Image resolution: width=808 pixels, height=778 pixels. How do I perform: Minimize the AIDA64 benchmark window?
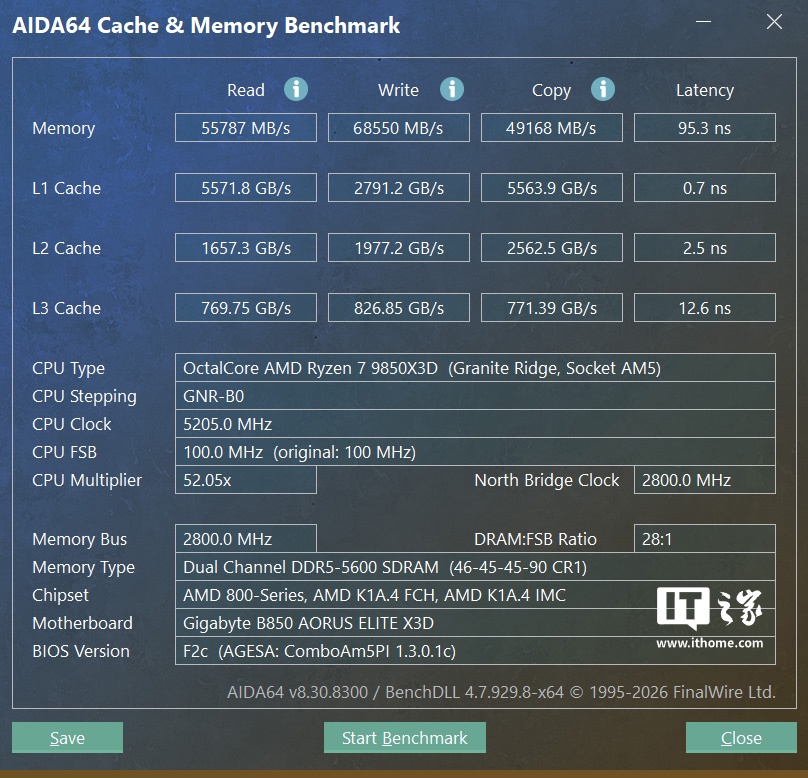click(703, 22)
